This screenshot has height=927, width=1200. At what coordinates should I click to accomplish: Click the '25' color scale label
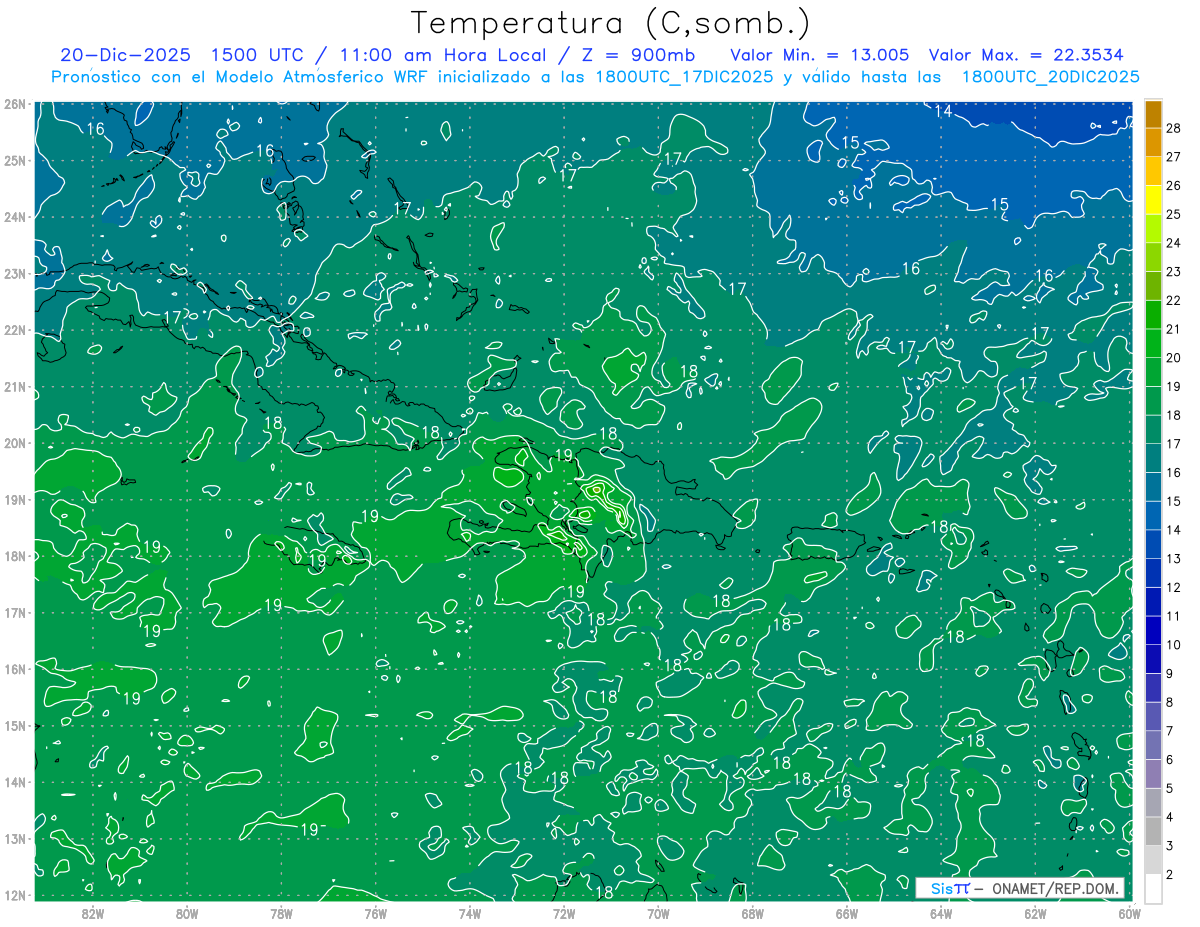pyautogui.click(x=1173, y=214)
